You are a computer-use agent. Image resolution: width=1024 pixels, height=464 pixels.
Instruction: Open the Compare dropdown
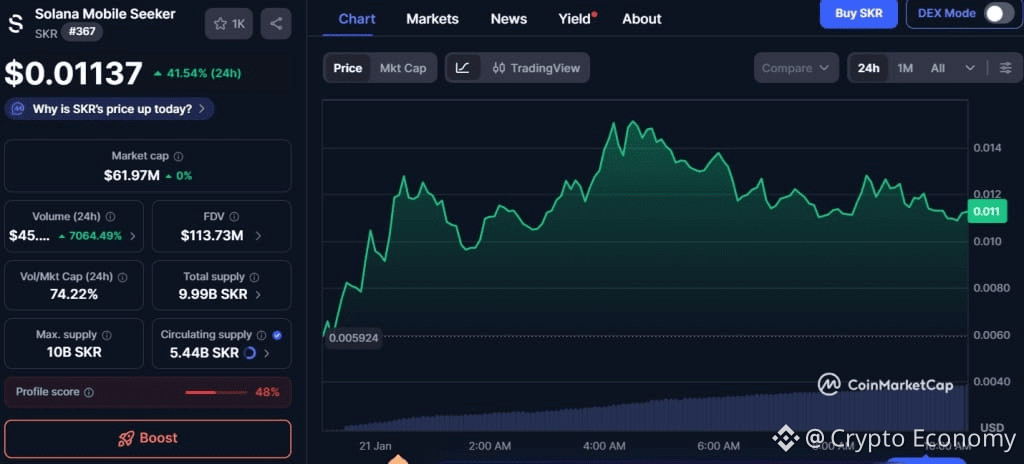point(796,68)
